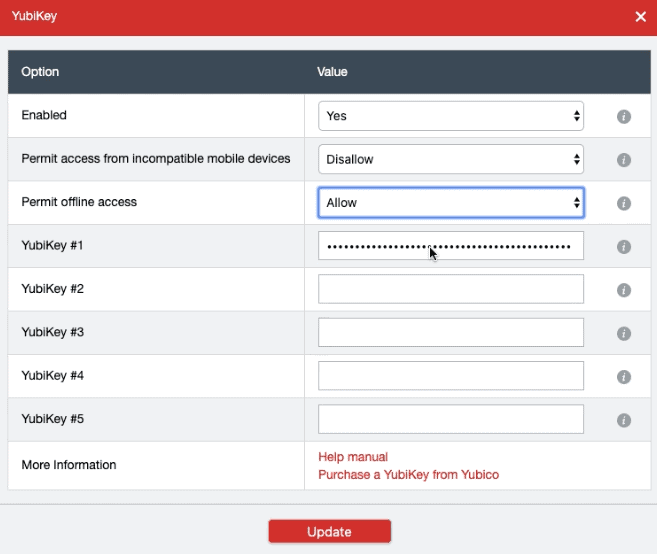
Task: Click the info icon beside YubiKey #3
Action: pos(623,333)
